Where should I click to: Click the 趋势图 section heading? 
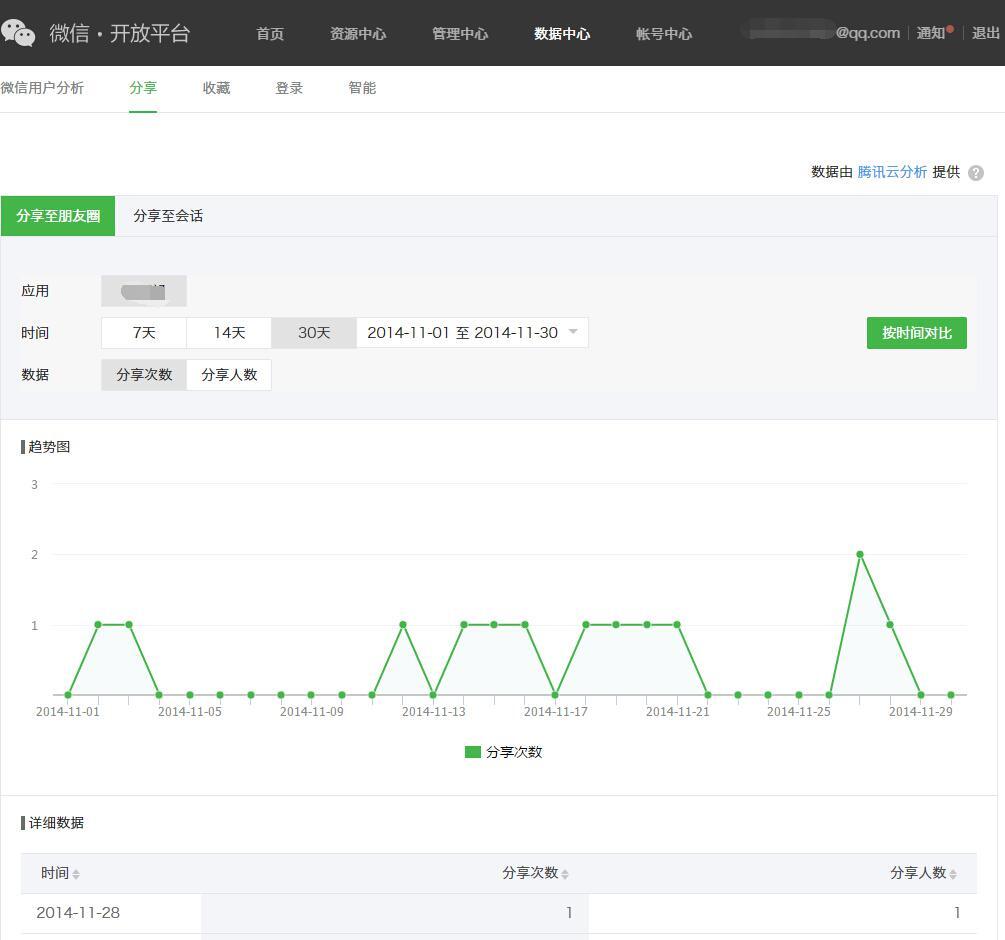49,447
